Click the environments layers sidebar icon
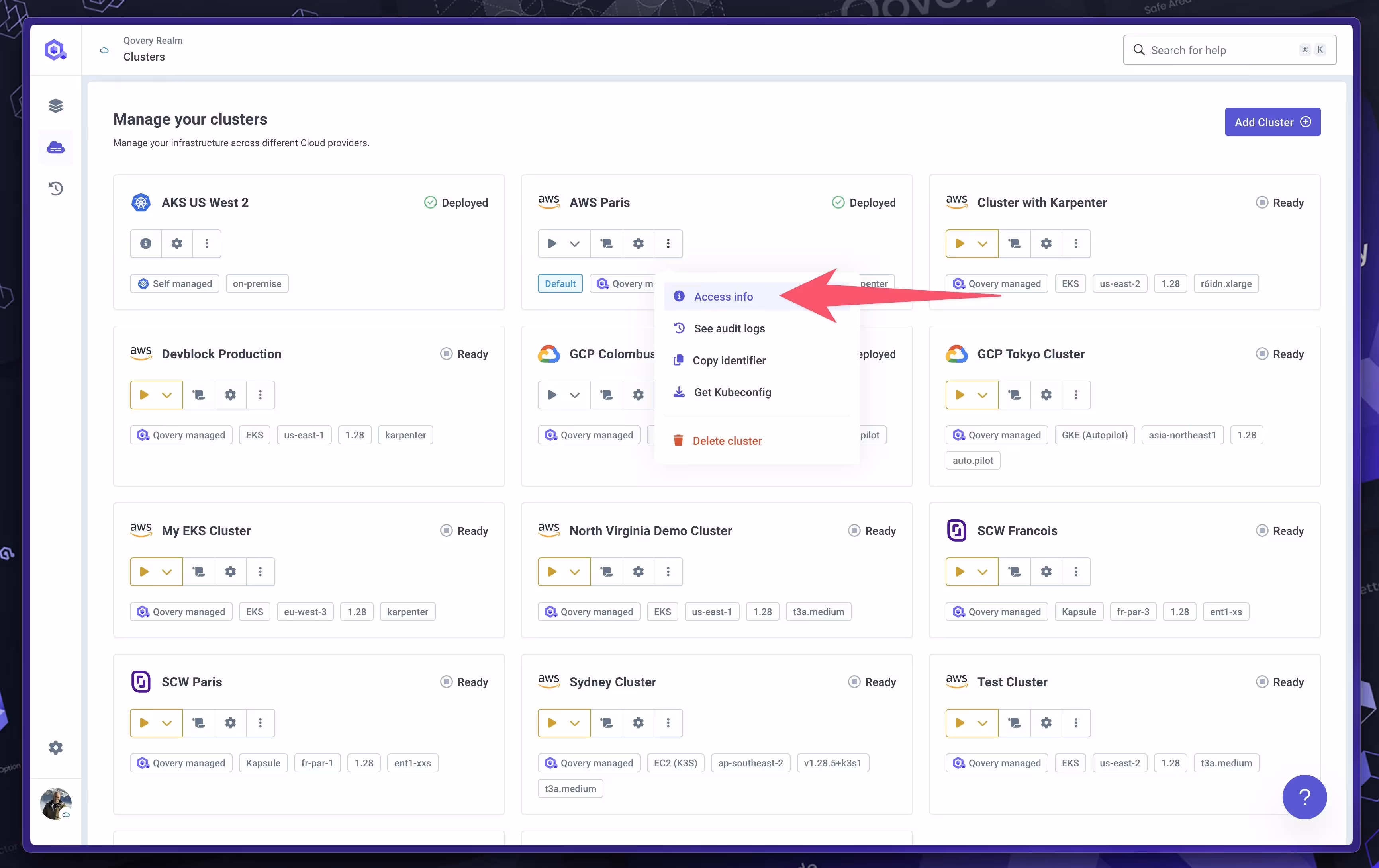The image size is (1379, 868). 55,106
